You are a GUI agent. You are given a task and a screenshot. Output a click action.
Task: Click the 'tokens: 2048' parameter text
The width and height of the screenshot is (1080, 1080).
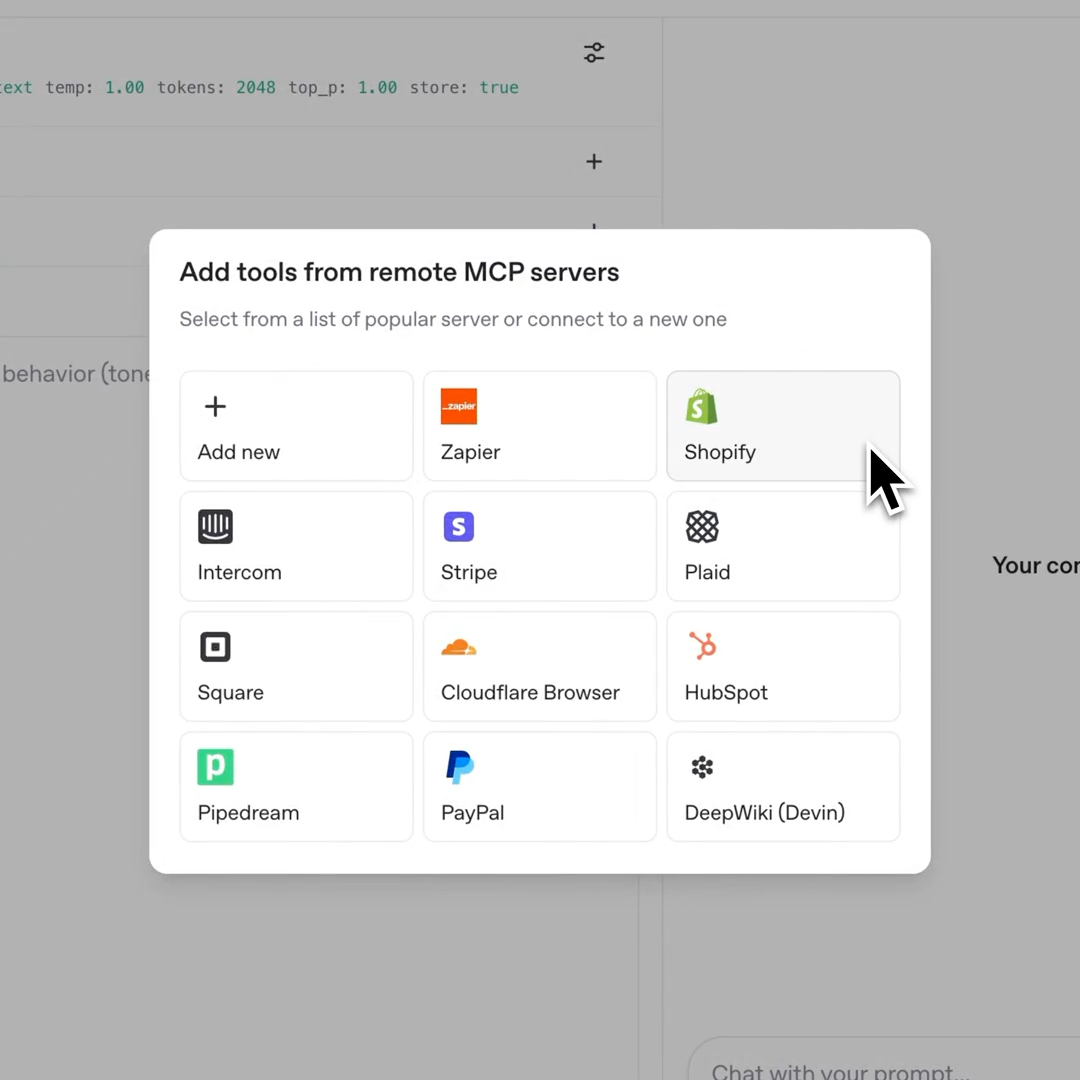coord(216,87)
